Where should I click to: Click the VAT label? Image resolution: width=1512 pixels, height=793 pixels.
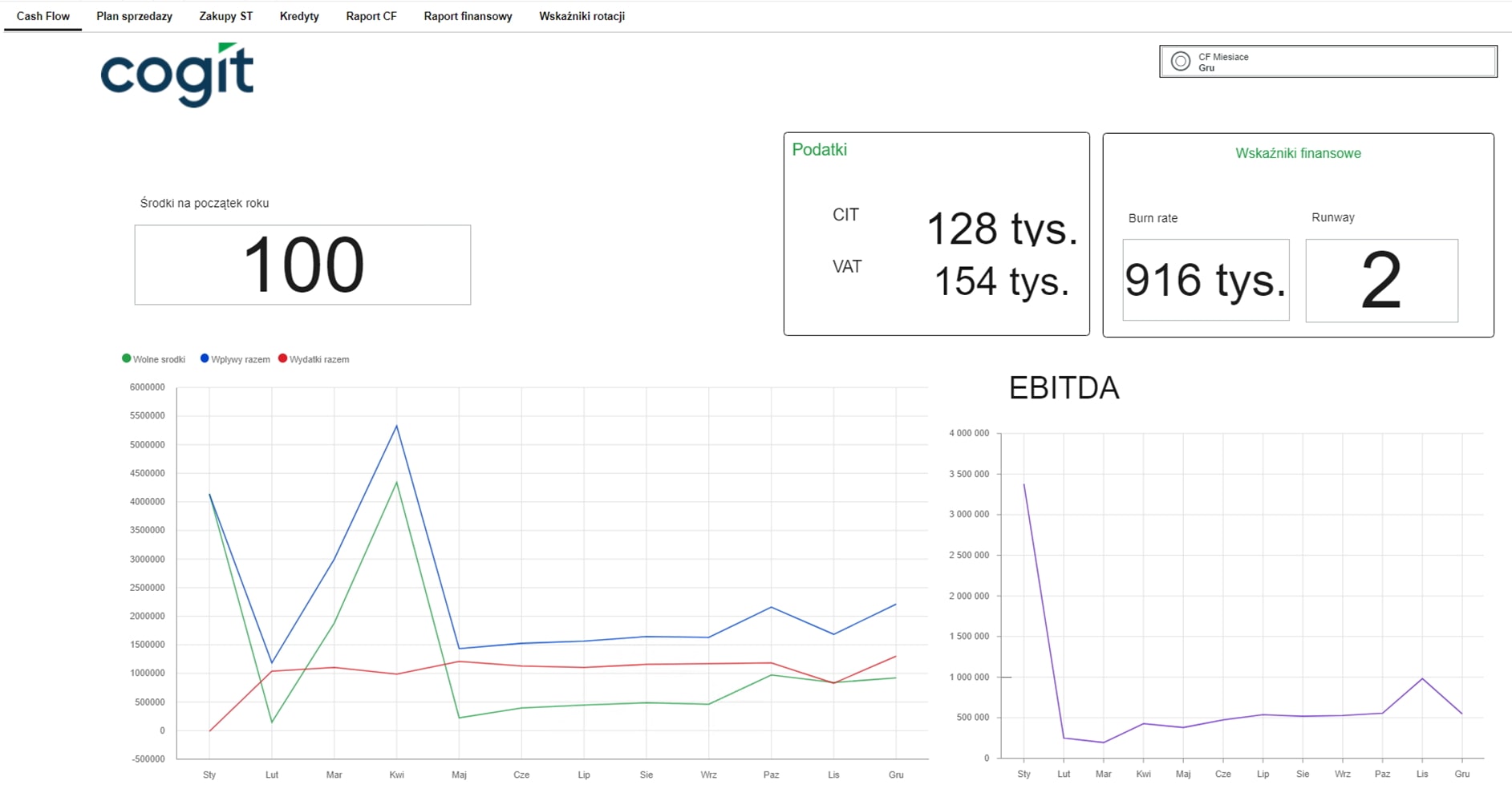[847, 266]
